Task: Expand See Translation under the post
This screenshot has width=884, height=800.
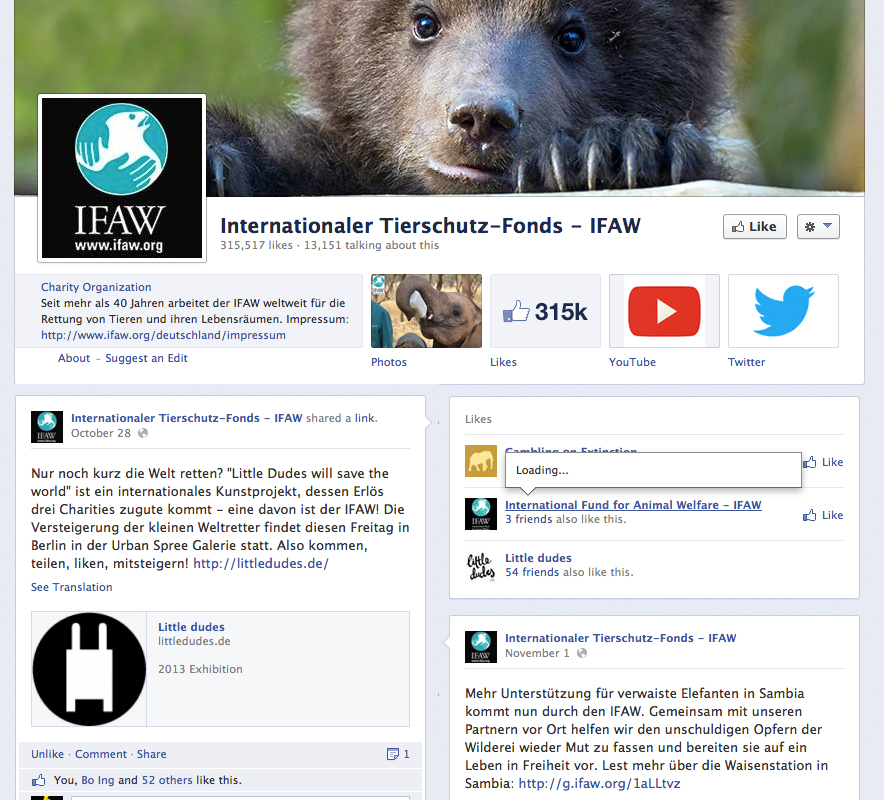Action: click(x=71, y=587)
